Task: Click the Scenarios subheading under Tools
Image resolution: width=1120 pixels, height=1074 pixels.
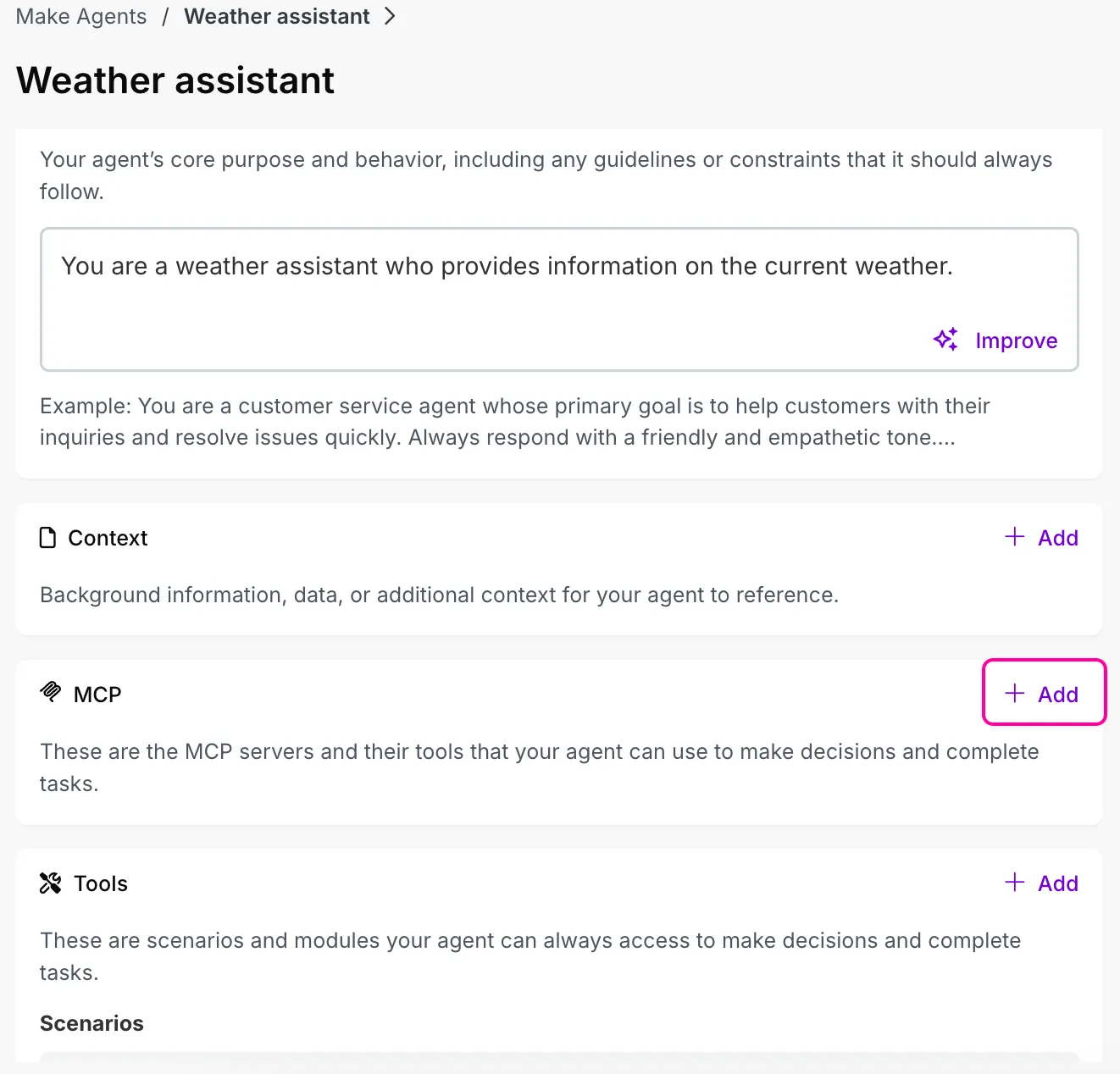Action: pyautogui.click(x=91, y=1023)
